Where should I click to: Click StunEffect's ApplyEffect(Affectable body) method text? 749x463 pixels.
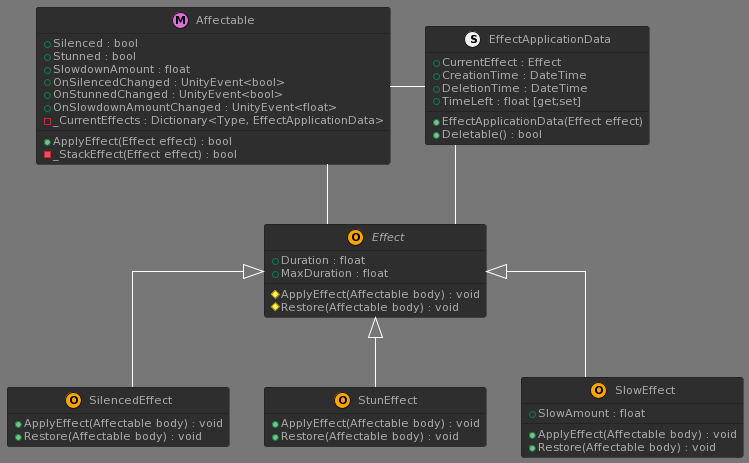click(x=380, y=423)
